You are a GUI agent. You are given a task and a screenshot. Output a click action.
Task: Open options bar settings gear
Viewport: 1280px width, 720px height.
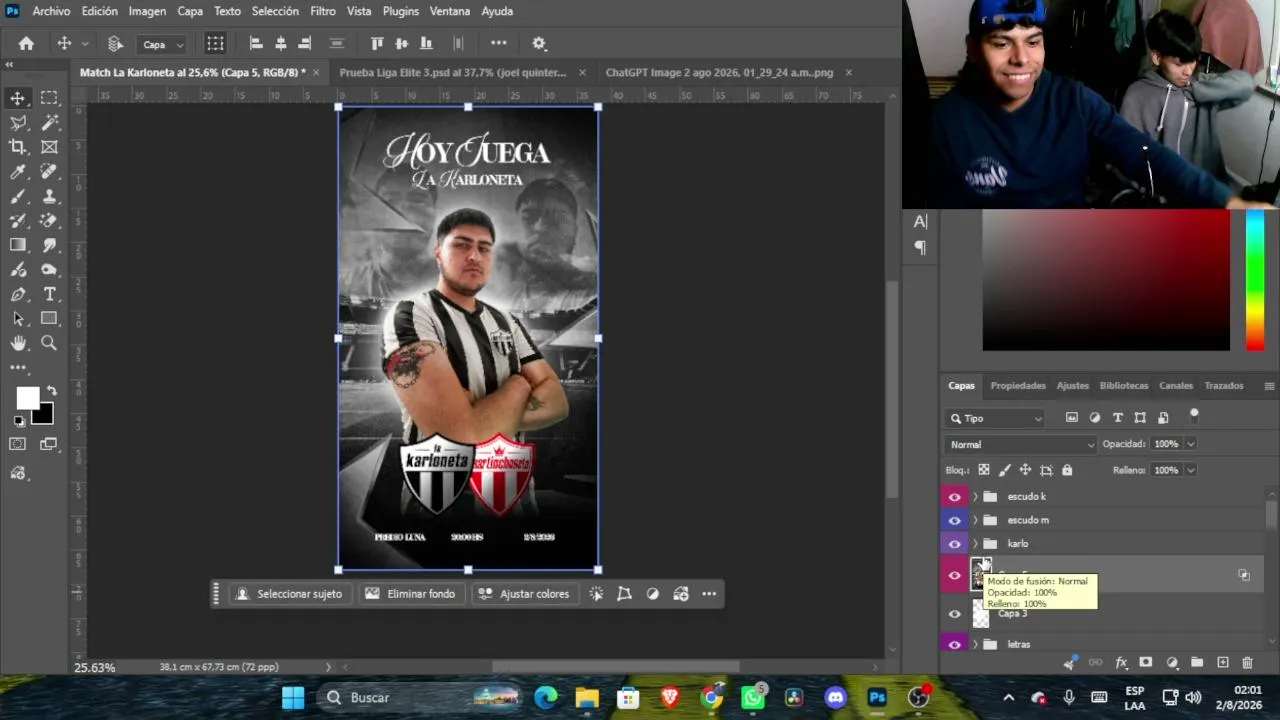click(x=539, y=43)
